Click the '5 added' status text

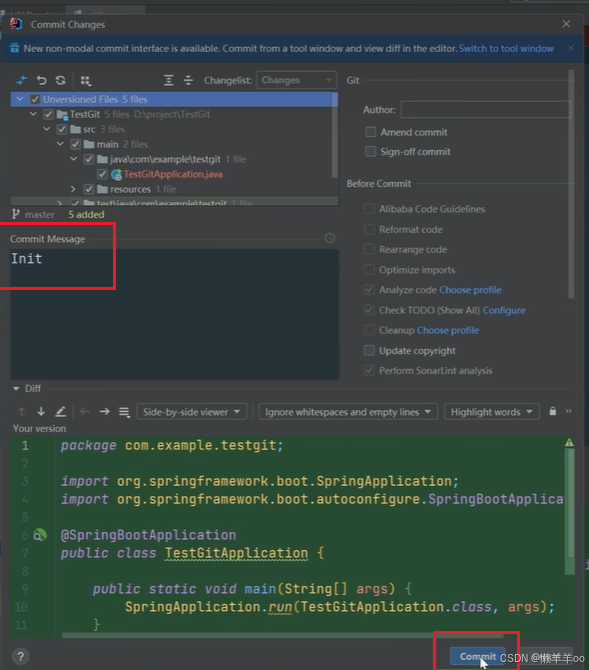86,215
